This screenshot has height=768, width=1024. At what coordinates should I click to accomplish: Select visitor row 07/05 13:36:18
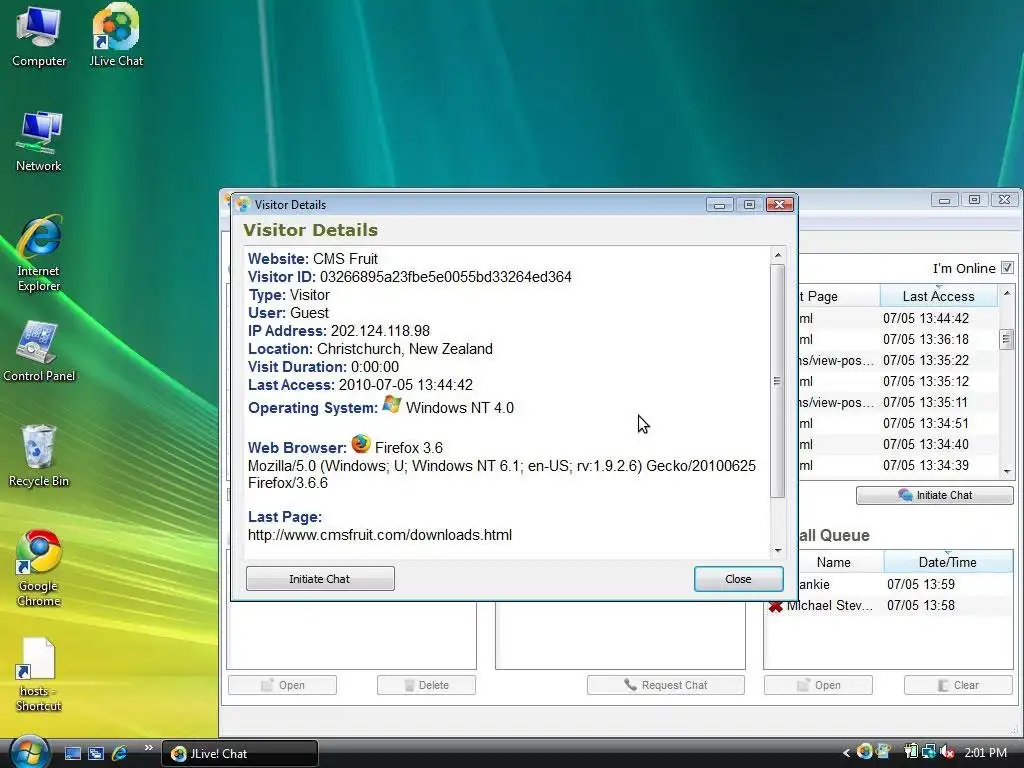[x=900, y=339]
